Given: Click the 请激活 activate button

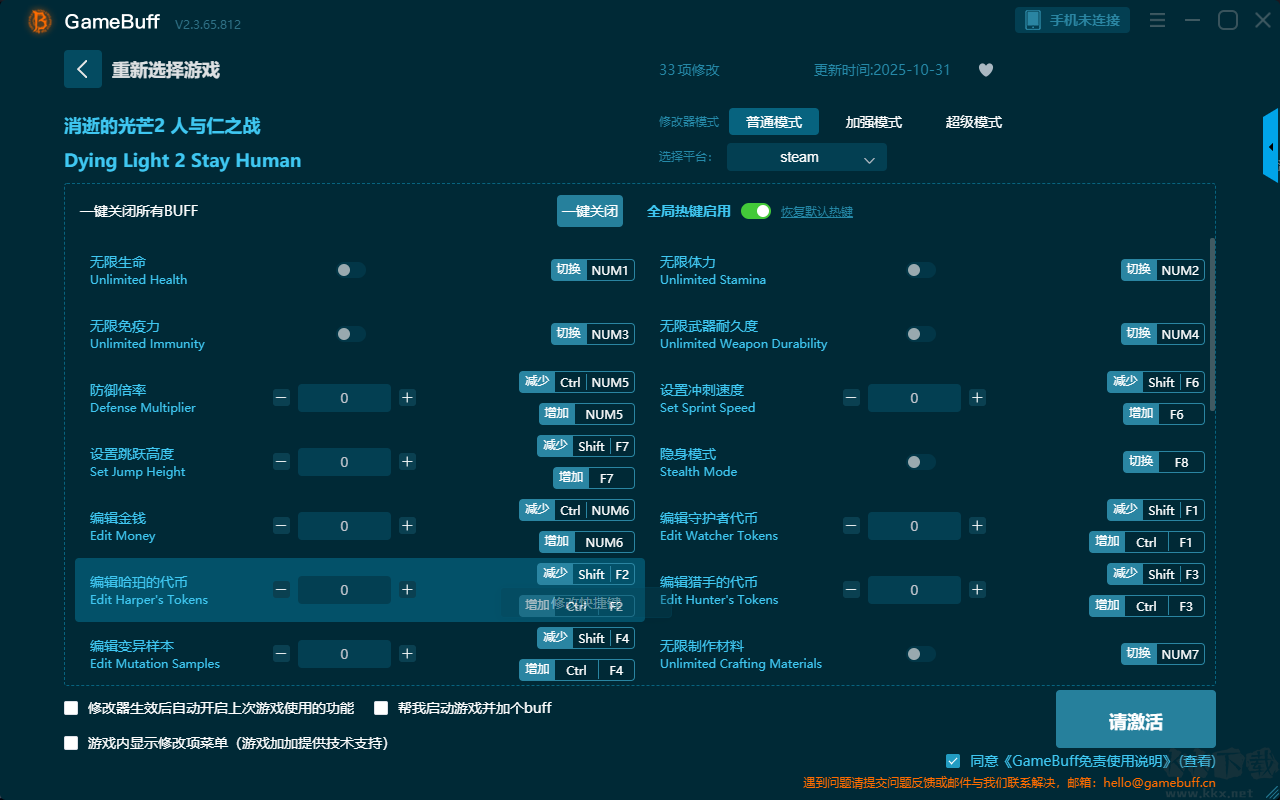Looking at the screenshot, I should 1136,721.
